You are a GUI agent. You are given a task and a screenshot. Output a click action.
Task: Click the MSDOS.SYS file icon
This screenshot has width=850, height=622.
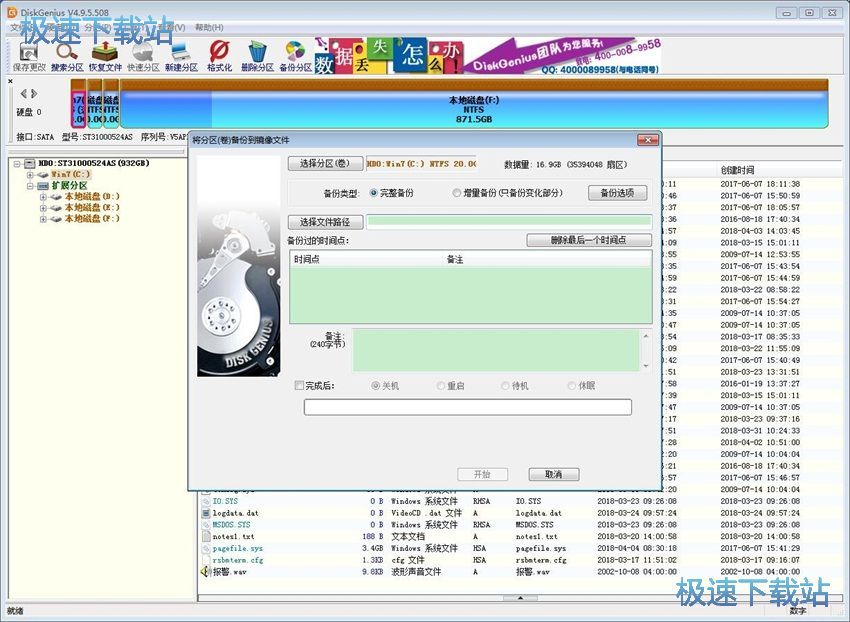[206, 525]
